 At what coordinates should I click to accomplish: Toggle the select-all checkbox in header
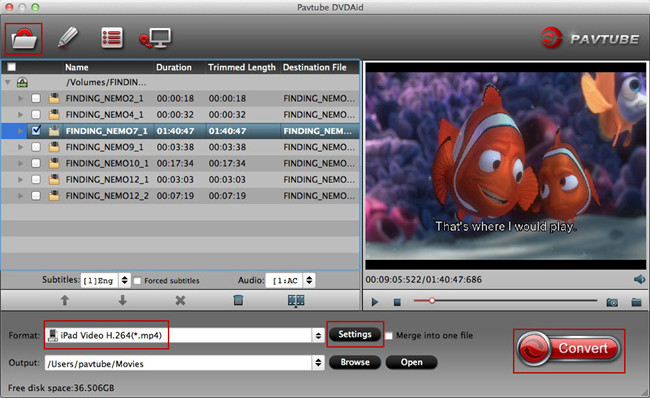(x=12, y=67)
